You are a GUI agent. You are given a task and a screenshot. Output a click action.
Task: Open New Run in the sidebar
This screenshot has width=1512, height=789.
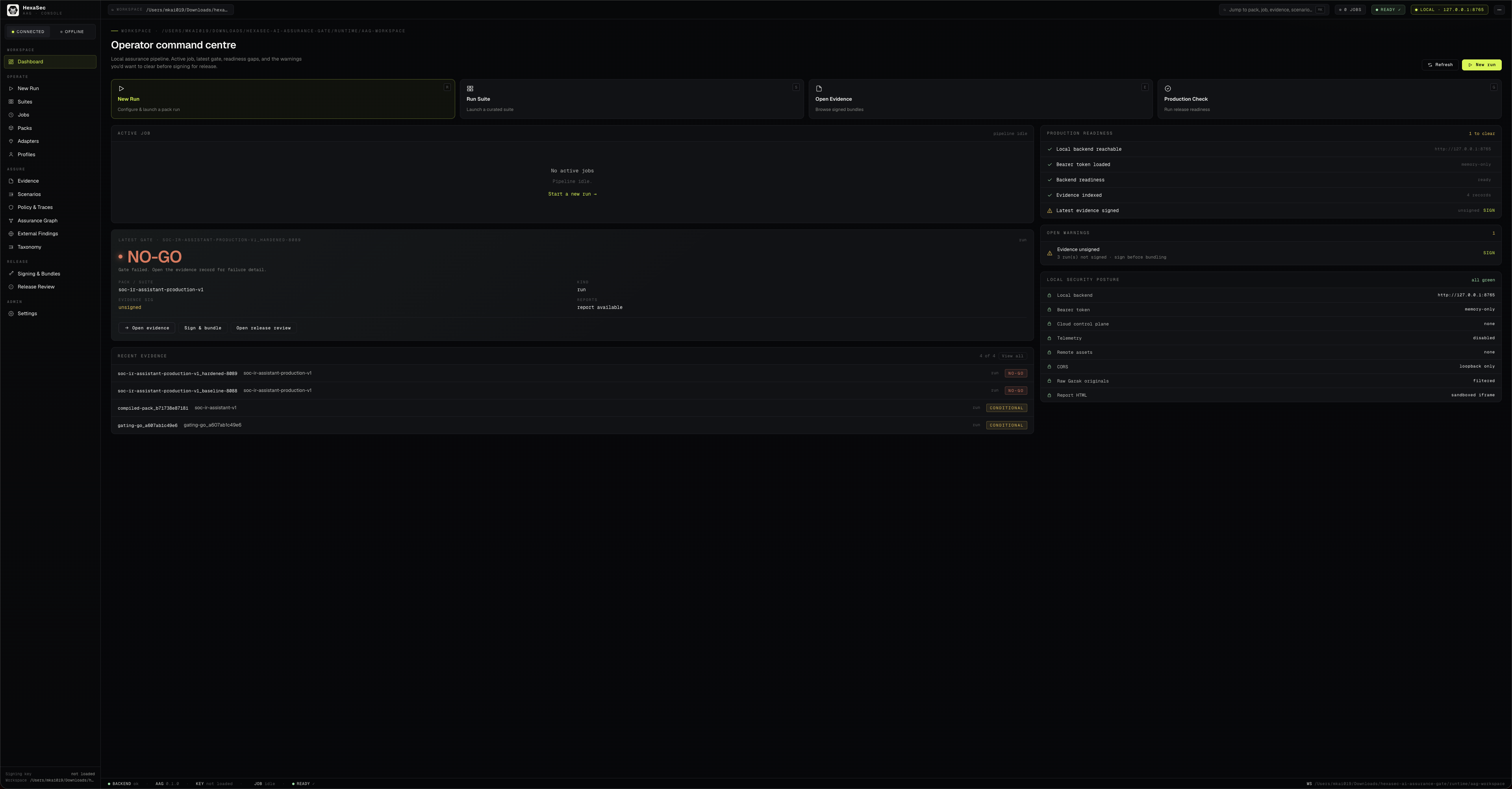pyautogui.click(x=50, y=89)
